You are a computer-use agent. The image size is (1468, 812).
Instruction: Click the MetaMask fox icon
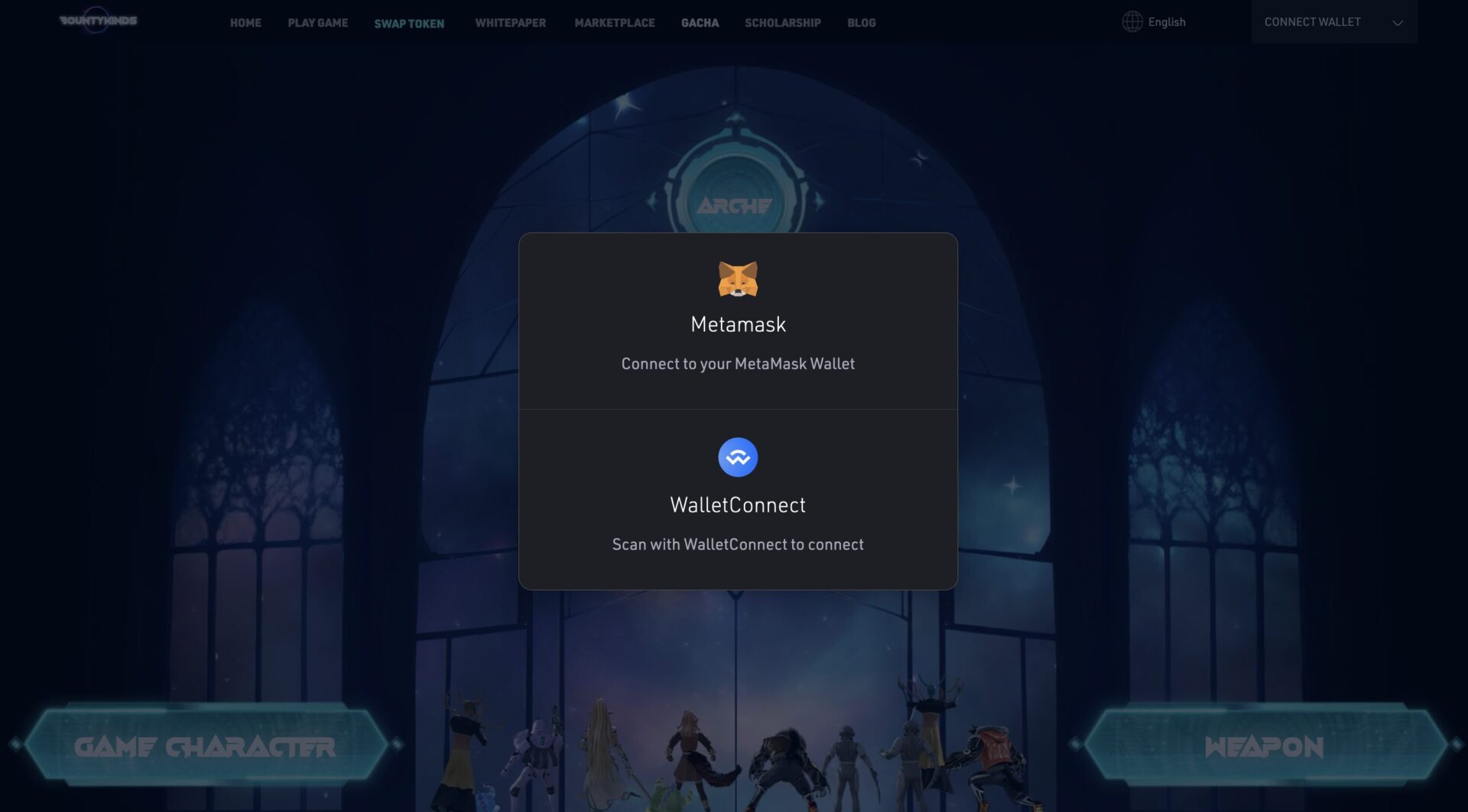tap(738, 279)
